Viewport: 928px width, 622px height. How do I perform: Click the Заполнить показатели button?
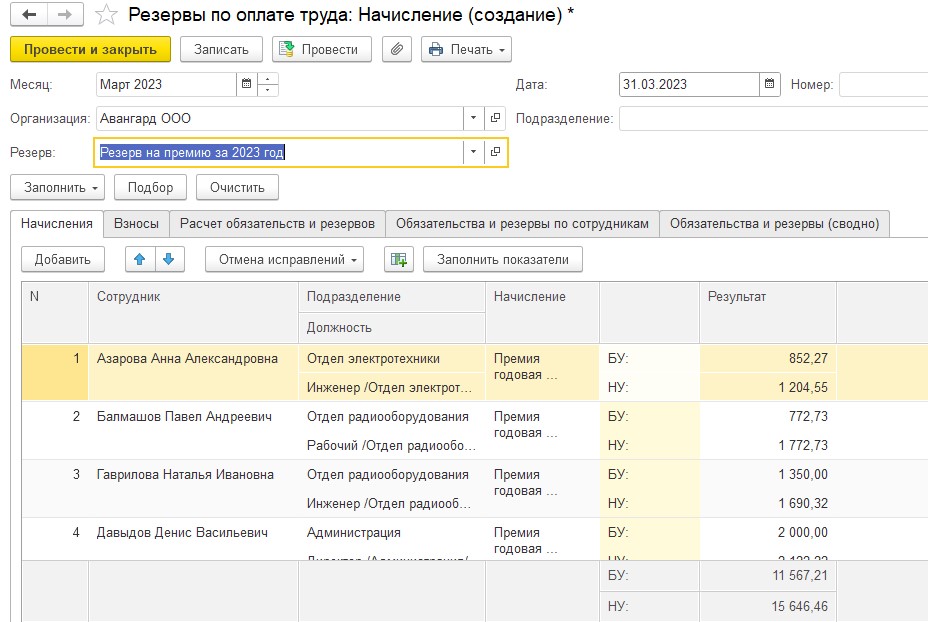click(503, 259)
